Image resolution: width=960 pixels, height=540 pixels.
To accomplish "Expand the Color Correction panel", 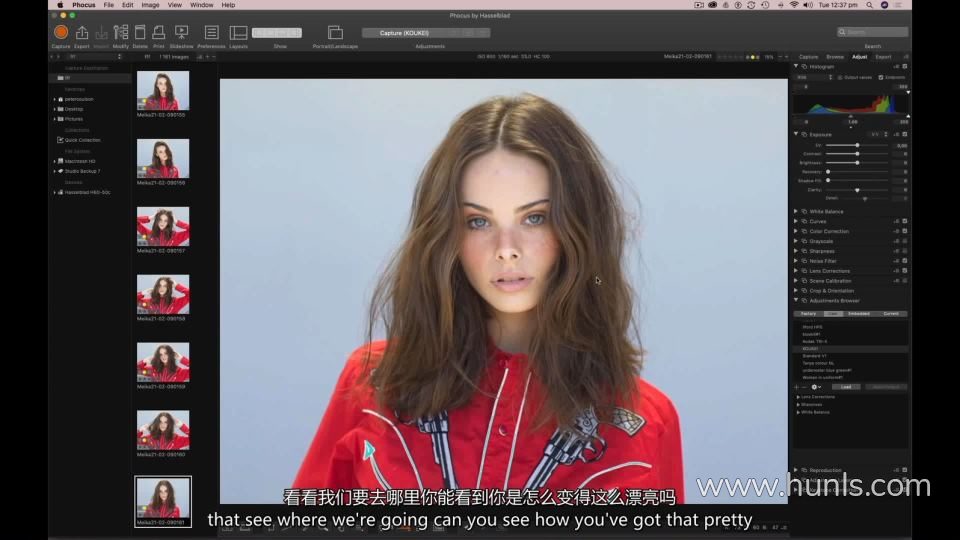I will (797, 231).
